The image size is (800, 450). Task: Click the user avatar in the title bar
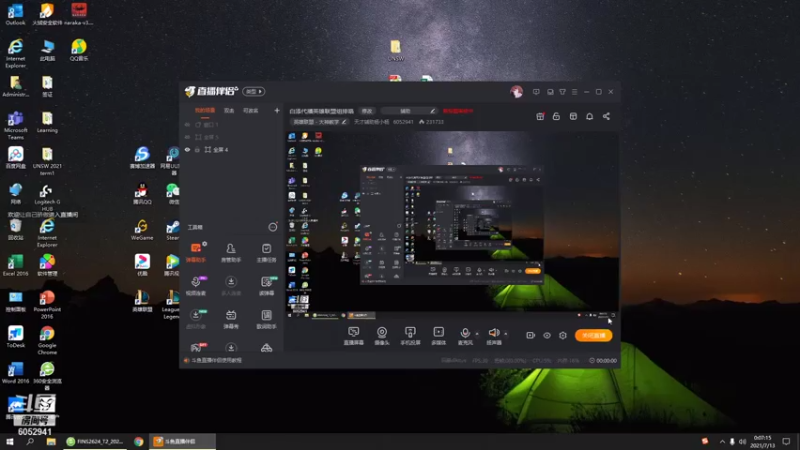point(516,92)
